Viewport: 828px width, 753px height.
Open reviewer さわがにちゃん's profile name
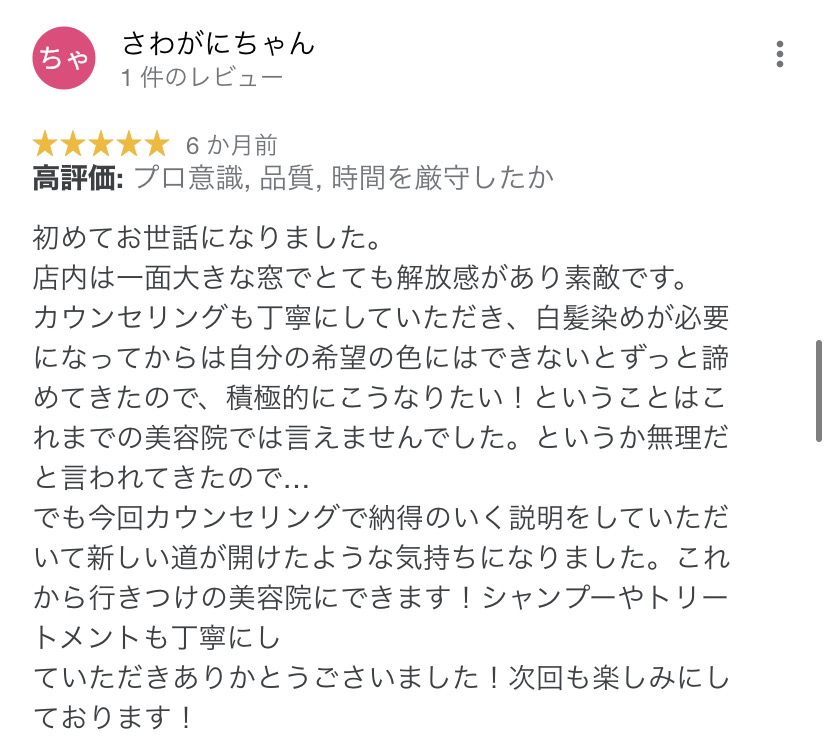[218, 43]
